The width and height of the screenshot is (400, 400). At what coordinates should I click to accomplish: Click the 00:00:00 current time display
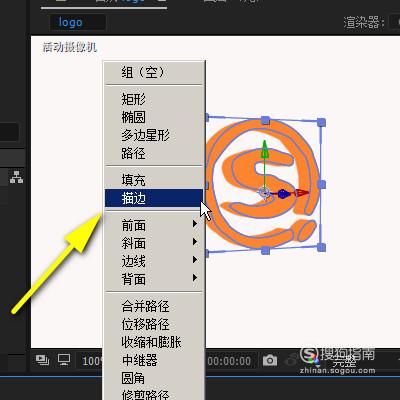pyautogui.click(x=229, y=361)
